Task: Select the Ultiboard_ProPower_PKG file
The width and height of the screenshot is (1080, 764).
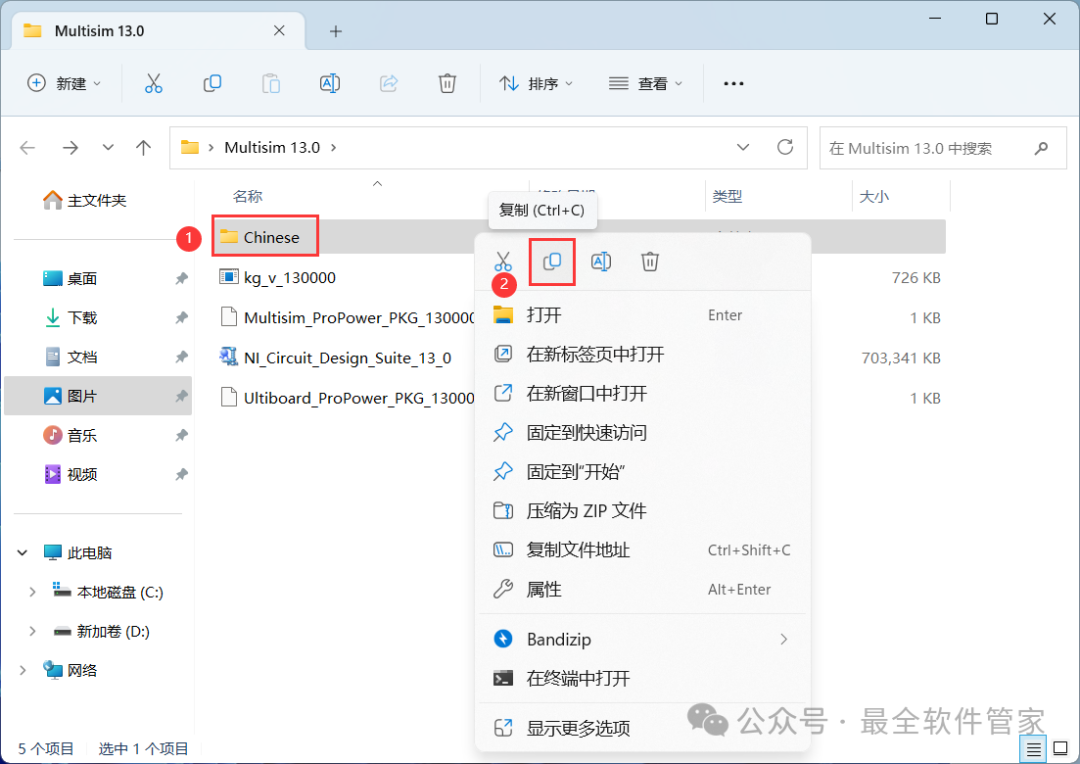Action: tap(347, 398)
